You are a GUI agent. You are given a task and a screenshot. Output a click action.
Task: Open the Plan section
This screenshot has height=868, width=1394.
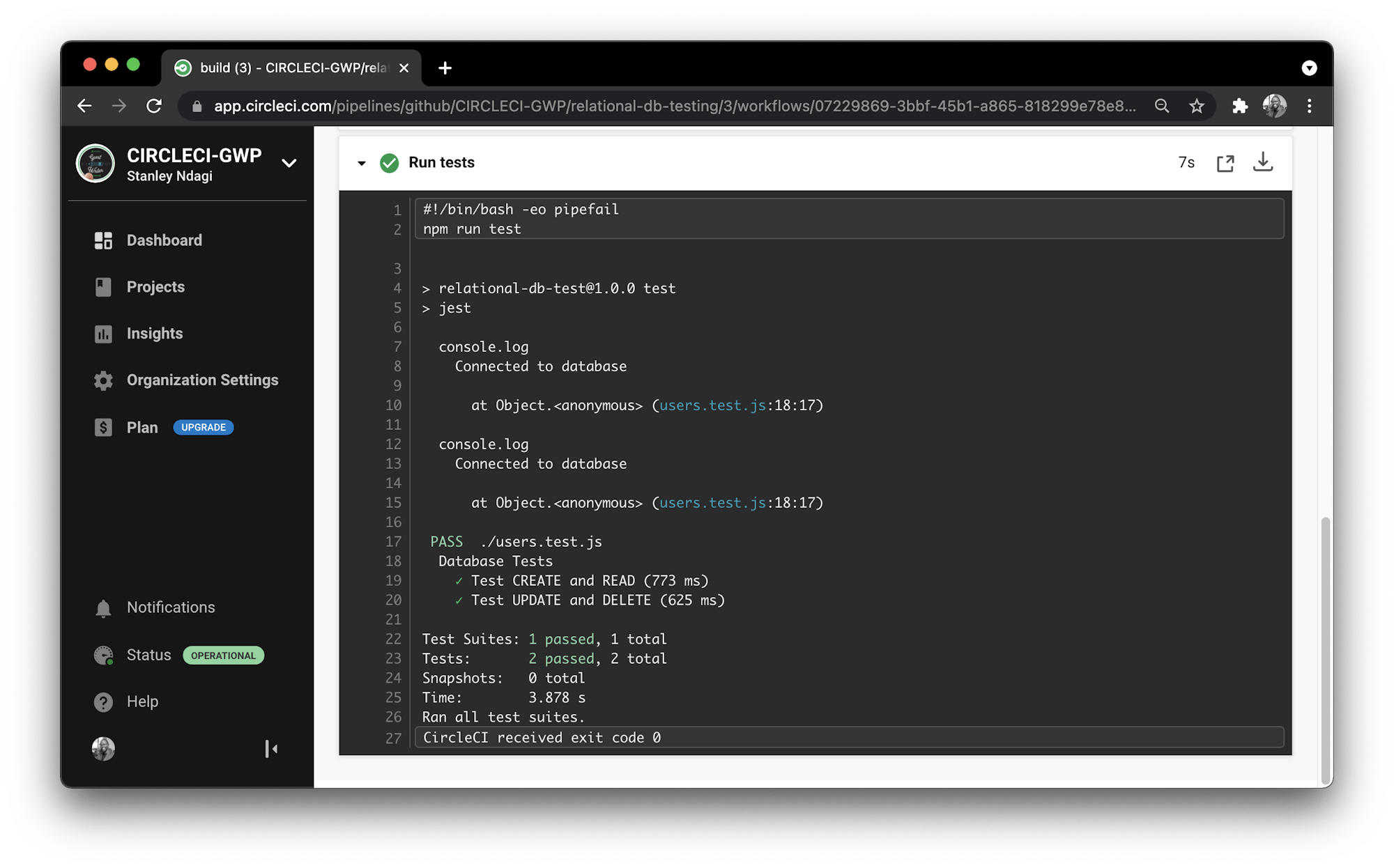142,427
